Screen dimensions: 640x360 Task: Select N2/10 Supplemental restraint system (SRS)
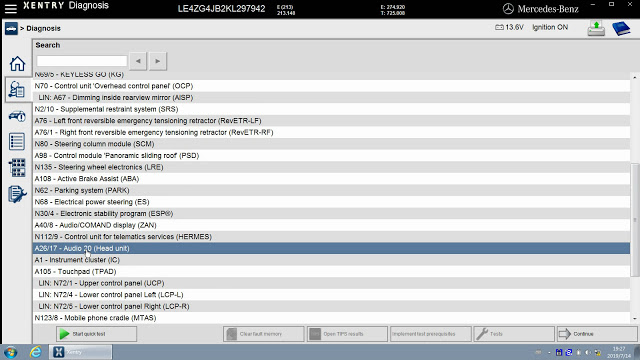point(331,109)
